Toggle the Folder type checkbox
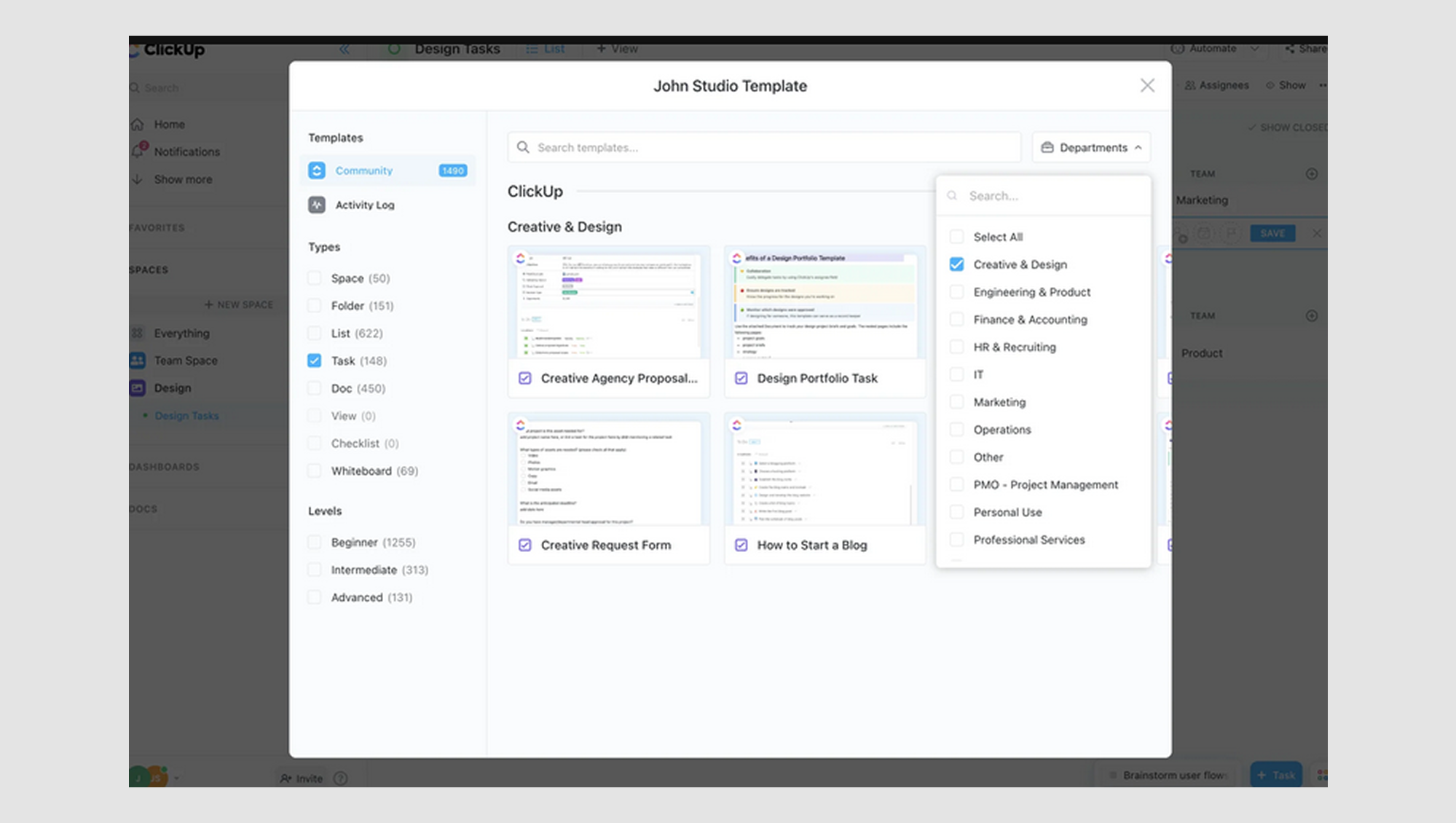This screenshot has height=823, width=1456. pos(314,305)
